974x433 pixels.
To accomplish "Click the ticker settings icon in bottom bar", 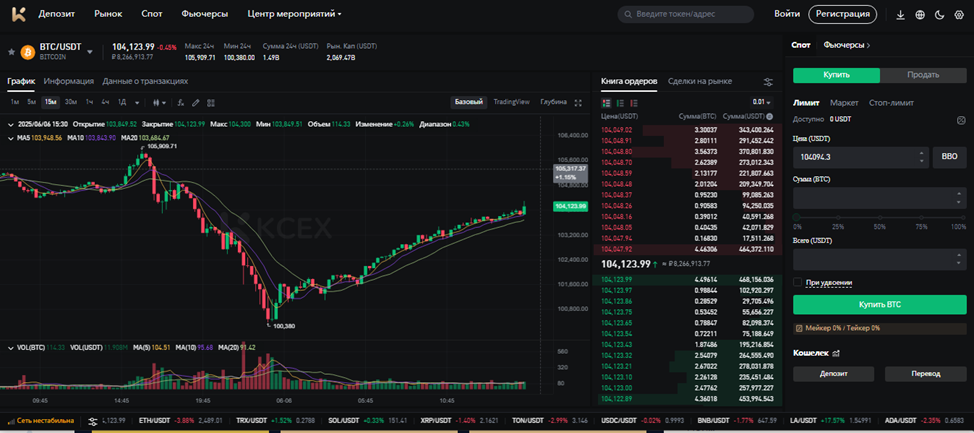I will [x=93, y=421].
